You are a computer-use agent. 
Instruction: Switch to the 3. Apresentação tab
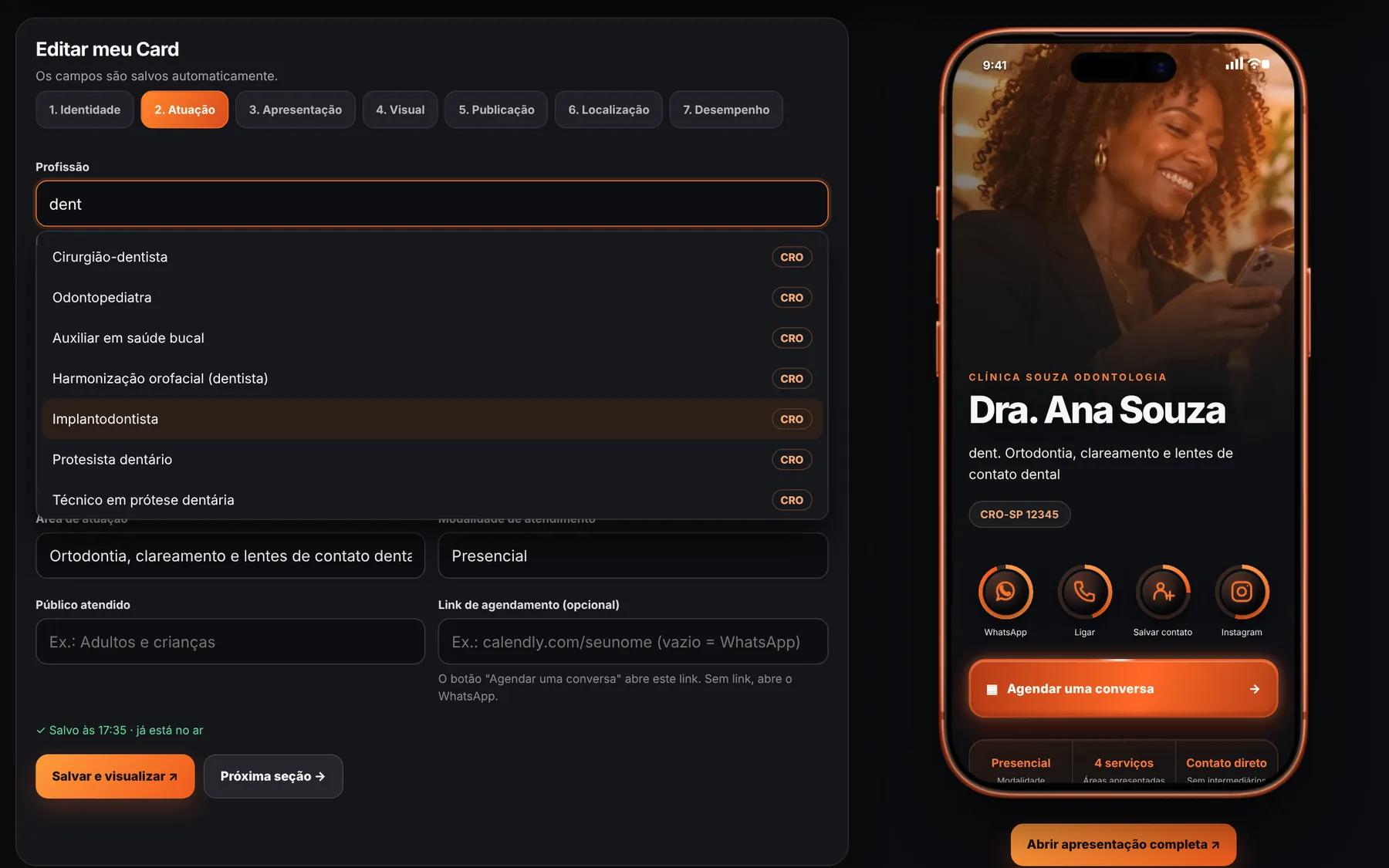coord(296,110)
